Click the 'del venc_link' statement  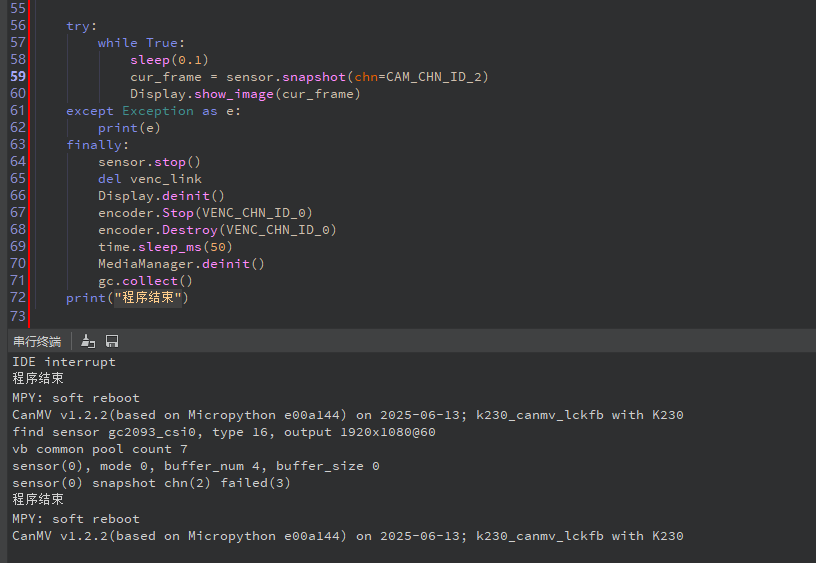[149, 178]
